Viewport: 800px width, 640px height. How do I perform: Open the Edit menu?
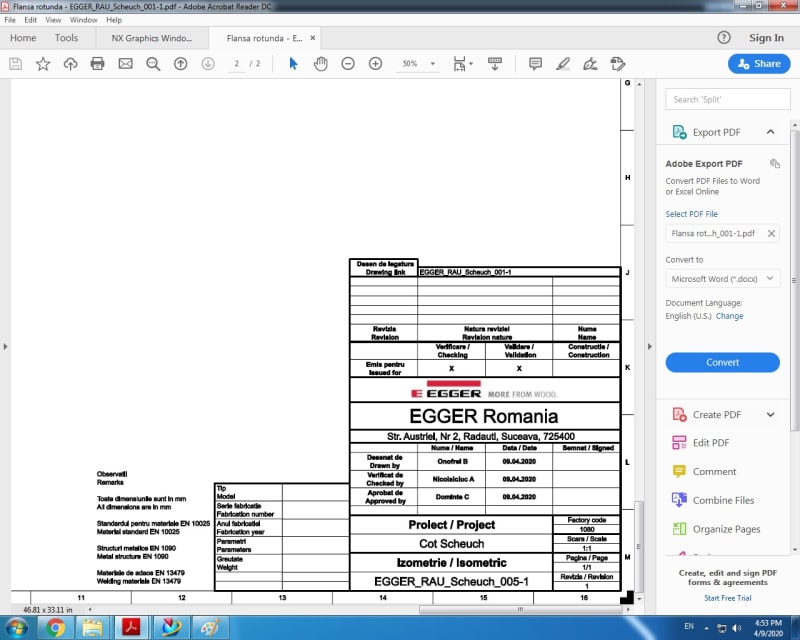click(x=31, y=20)
